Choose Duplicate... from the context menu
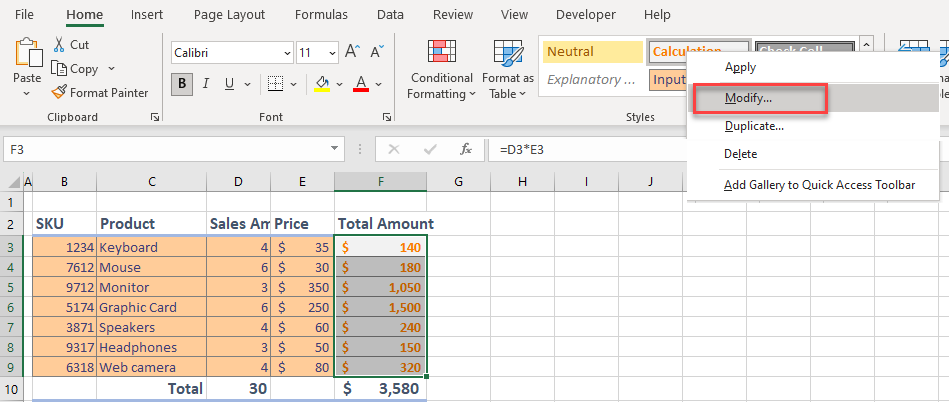949x402 pixels. point(754,126)
